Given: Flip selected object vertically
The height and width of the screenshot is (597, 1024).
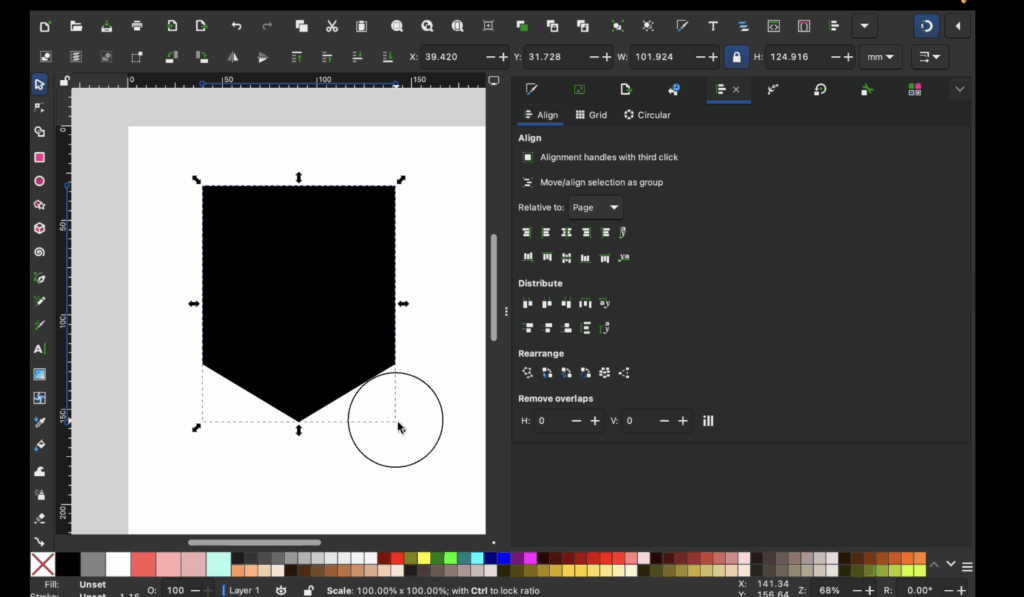Looking at the screenshot, I should (x=263, y=57).
